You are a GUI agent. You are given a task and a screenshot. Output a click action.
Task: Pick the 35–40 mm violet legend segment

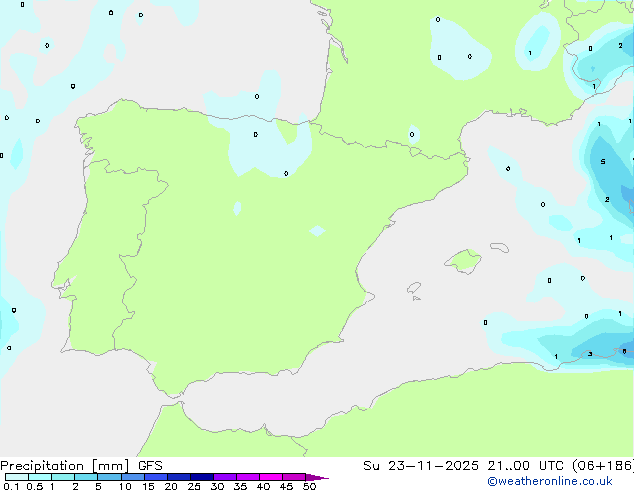[248, 477]
